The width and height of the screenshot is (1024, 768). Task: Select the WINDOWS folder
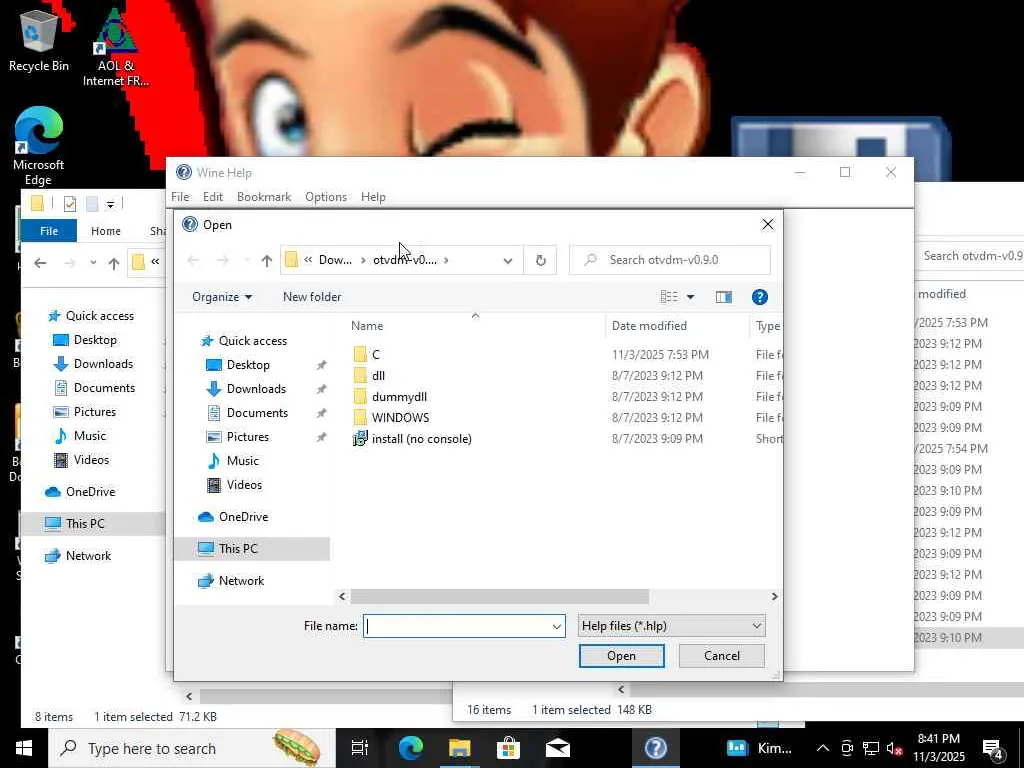click(x=400, y=417)
